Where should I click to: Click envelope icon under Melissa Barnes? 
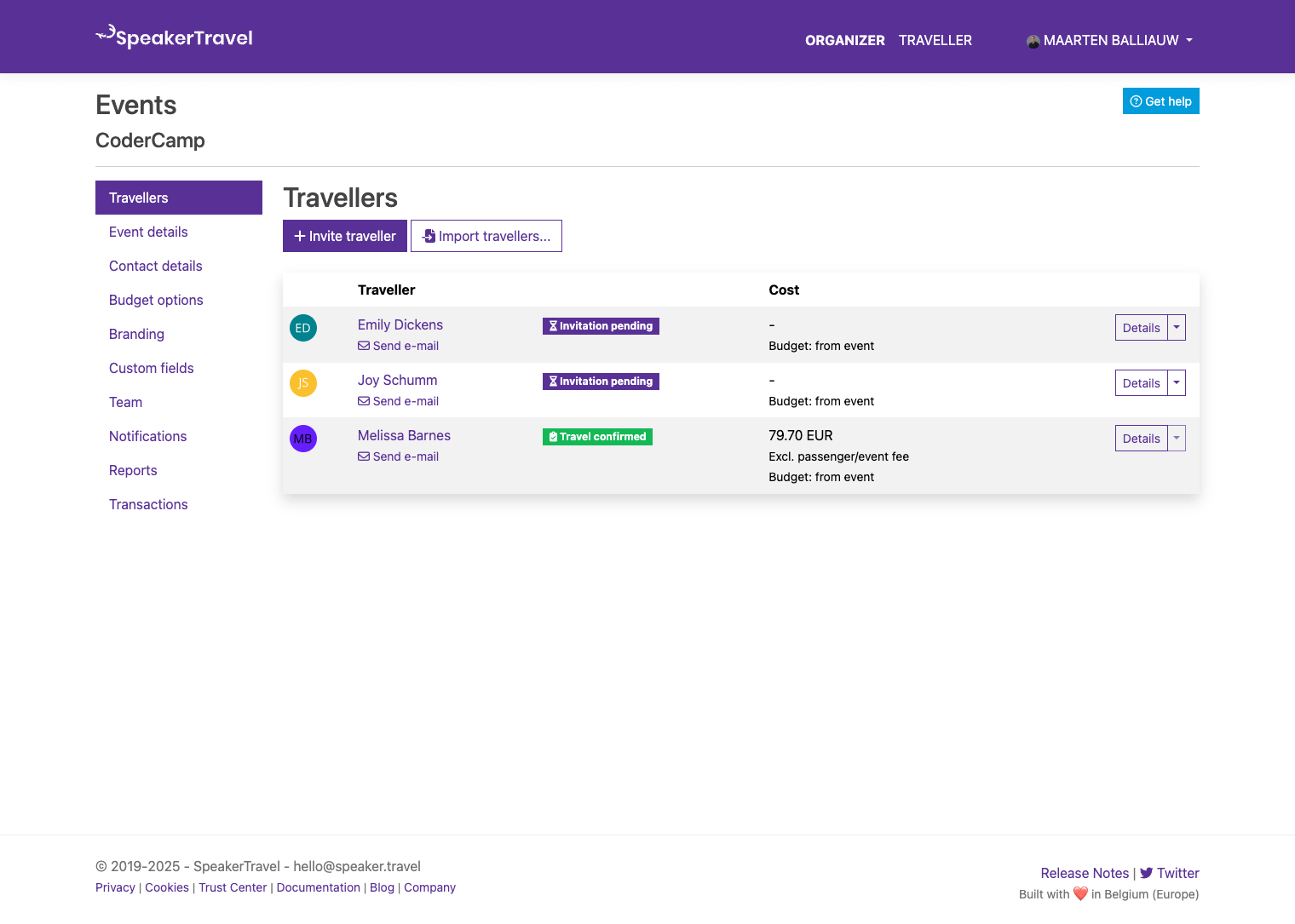(x=364, y=456)
